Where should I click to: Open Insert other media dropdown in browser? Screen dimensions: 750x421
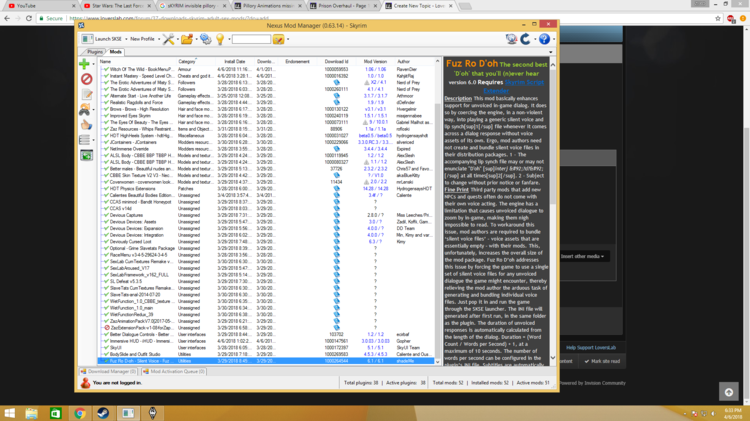[582, 256]
